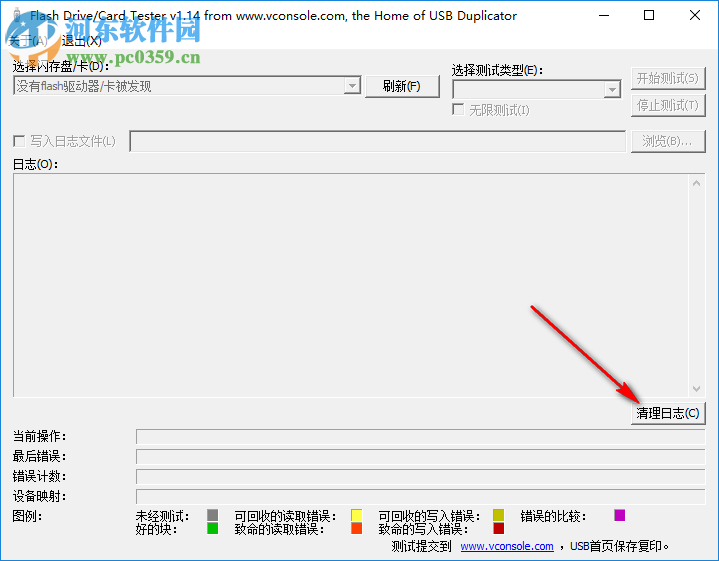The height and width of the screenshot is (561, 719).
Task: Click the 图例 legend label
Action: pyautogui.click(x=27, y=516)
